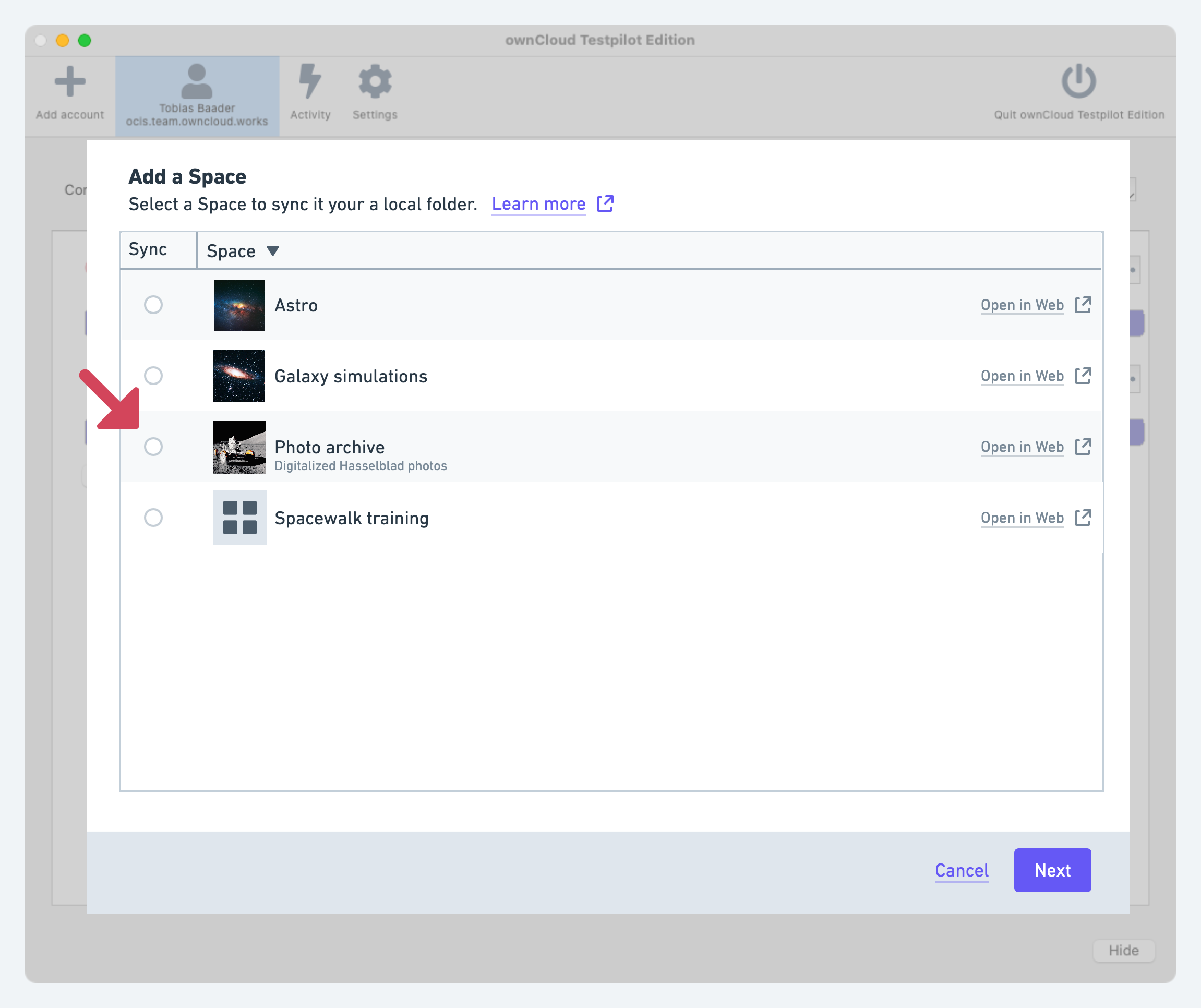Open Galaxy simulations in Web
Screen dimensions: 1201x1008
click(1023, 376)
